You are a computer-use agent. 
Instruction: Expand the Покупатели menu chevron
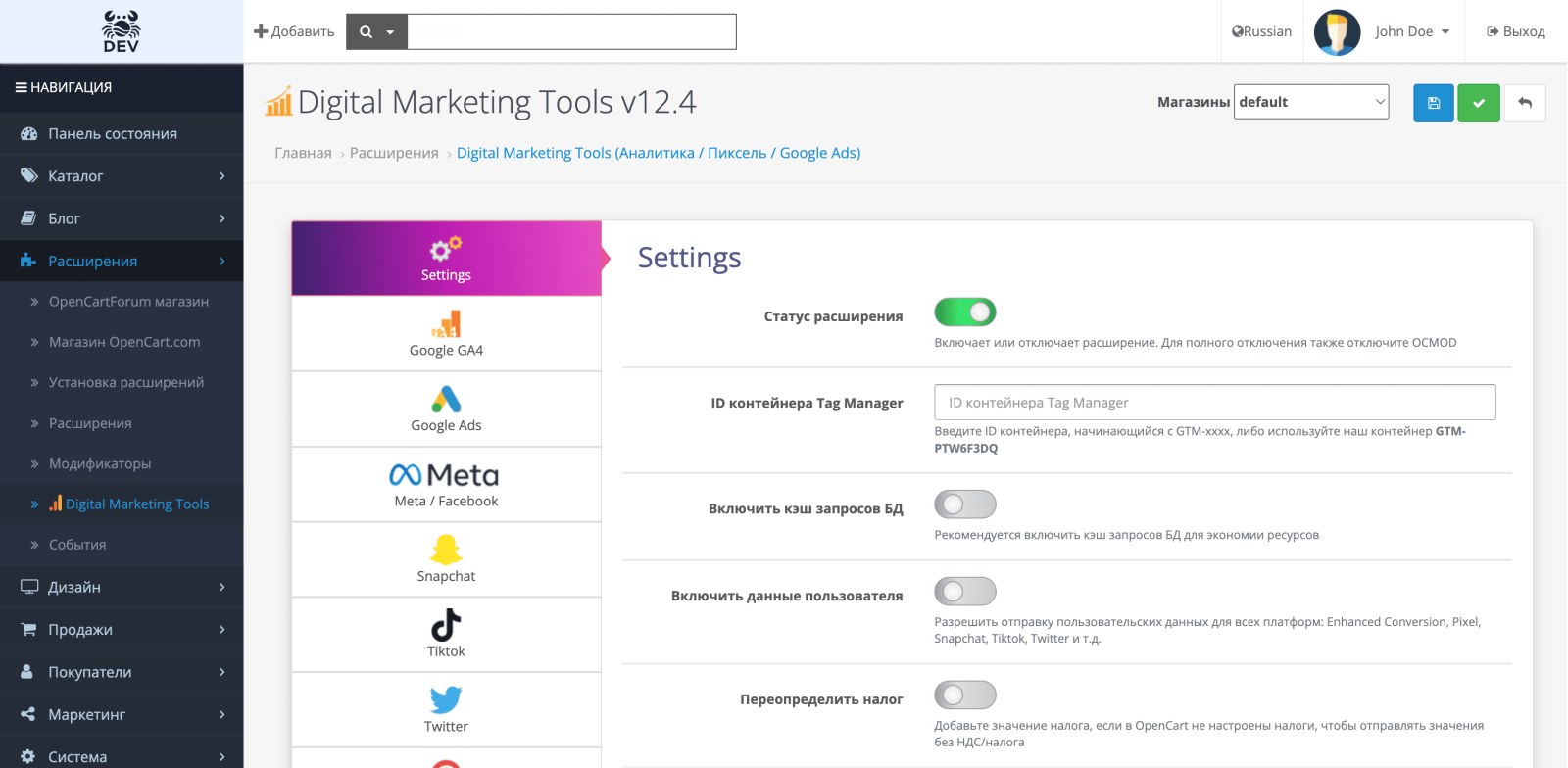click(x=222, y=672)
